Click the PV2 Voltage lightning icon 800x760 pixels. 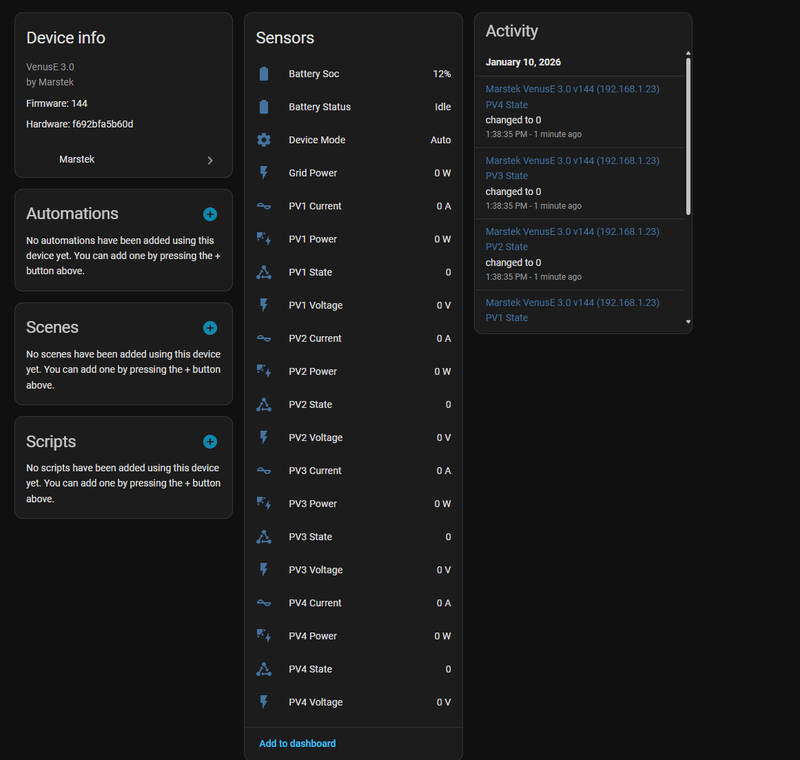pyautogui.click(x=264, y=437)
